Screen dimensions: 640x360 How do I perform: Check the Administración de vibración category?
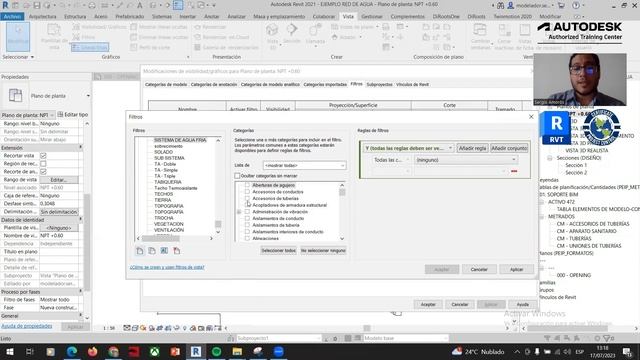[x=247, y=212]
